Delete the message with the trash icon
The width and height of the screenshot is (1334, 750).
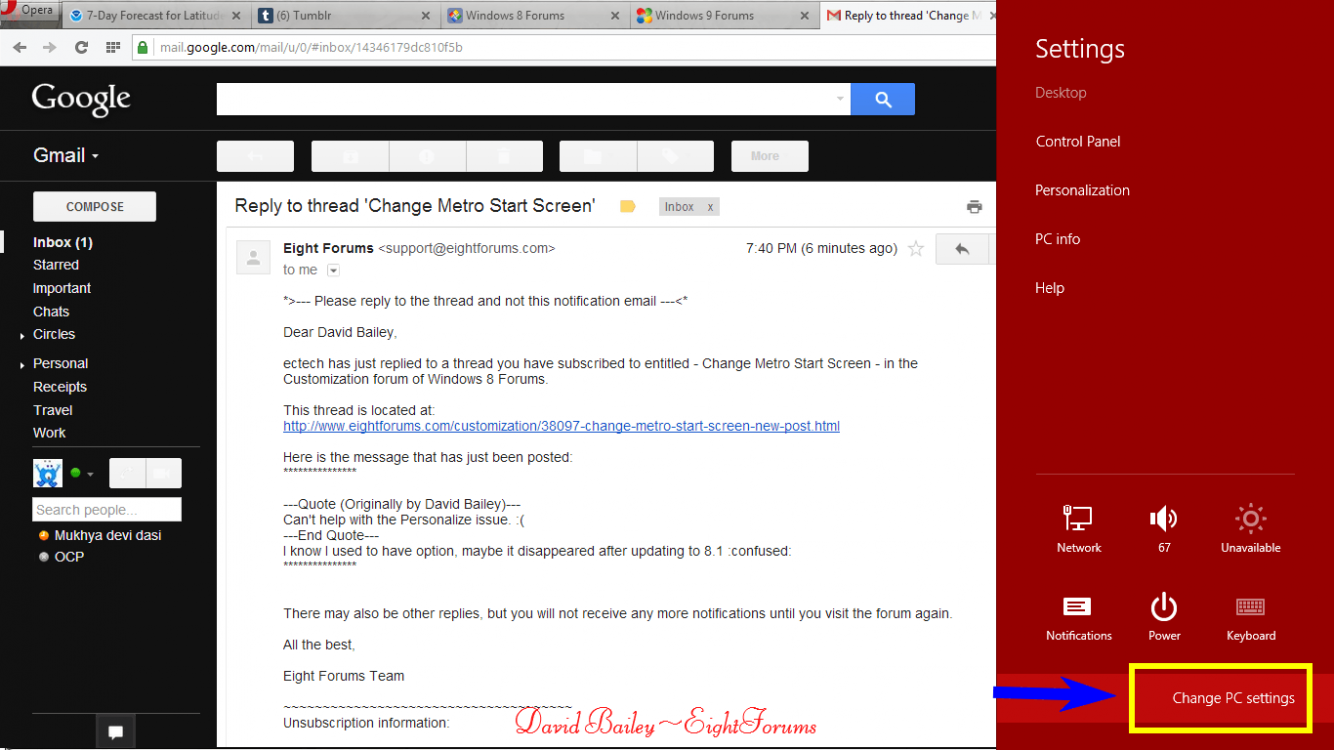(x=505, y=156)
